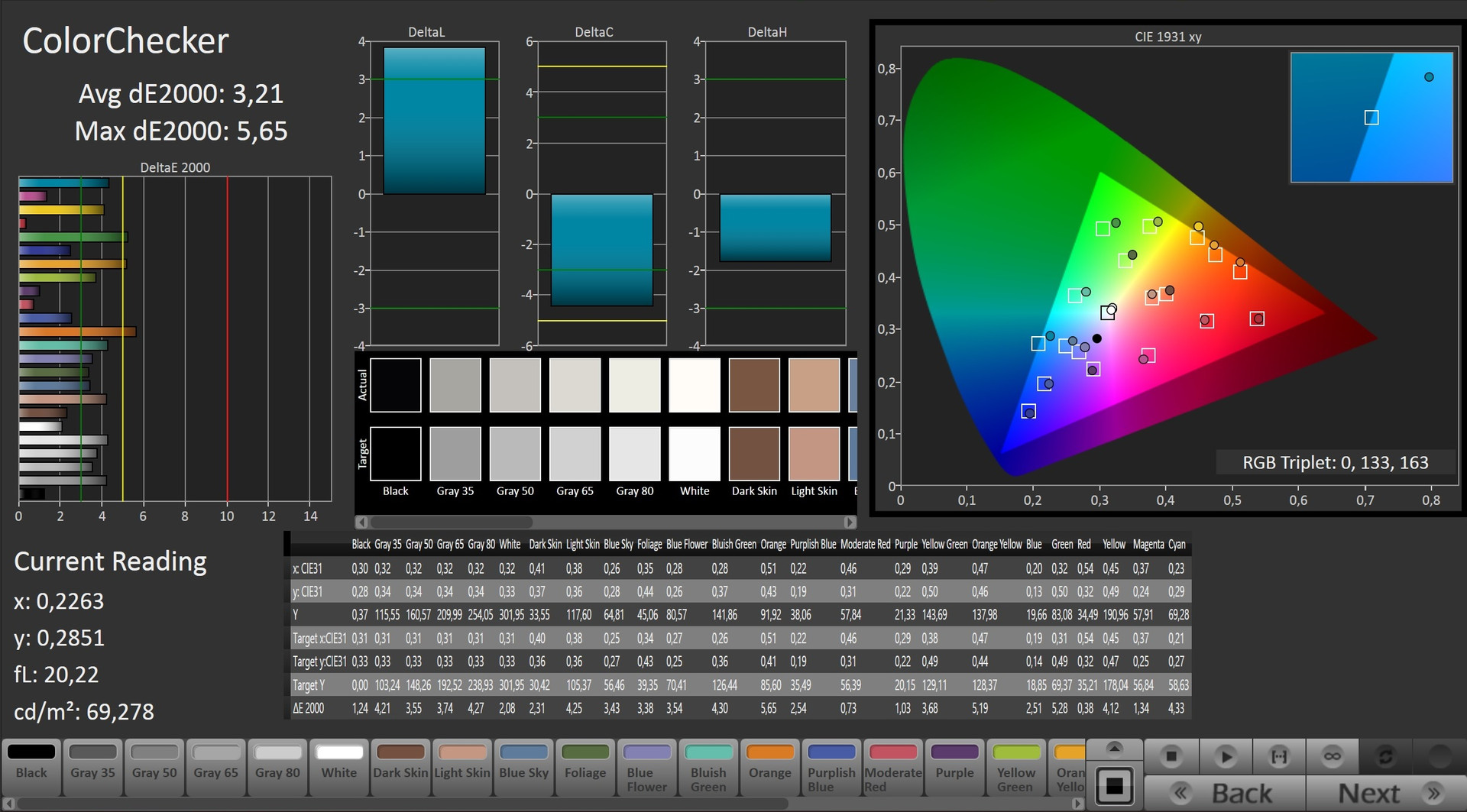Click the 'Avg dE2000: 3,21' text
This screenshot has height=812, width=1467.
pos(181,94)
